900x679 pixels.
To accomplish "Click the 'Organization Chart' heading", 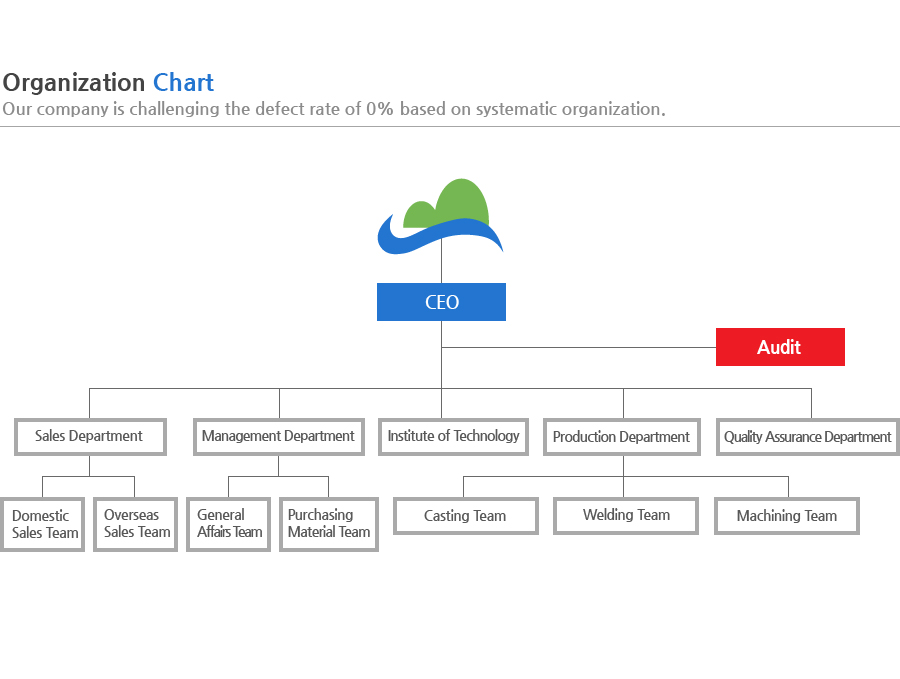I will (x=108, y=83).
